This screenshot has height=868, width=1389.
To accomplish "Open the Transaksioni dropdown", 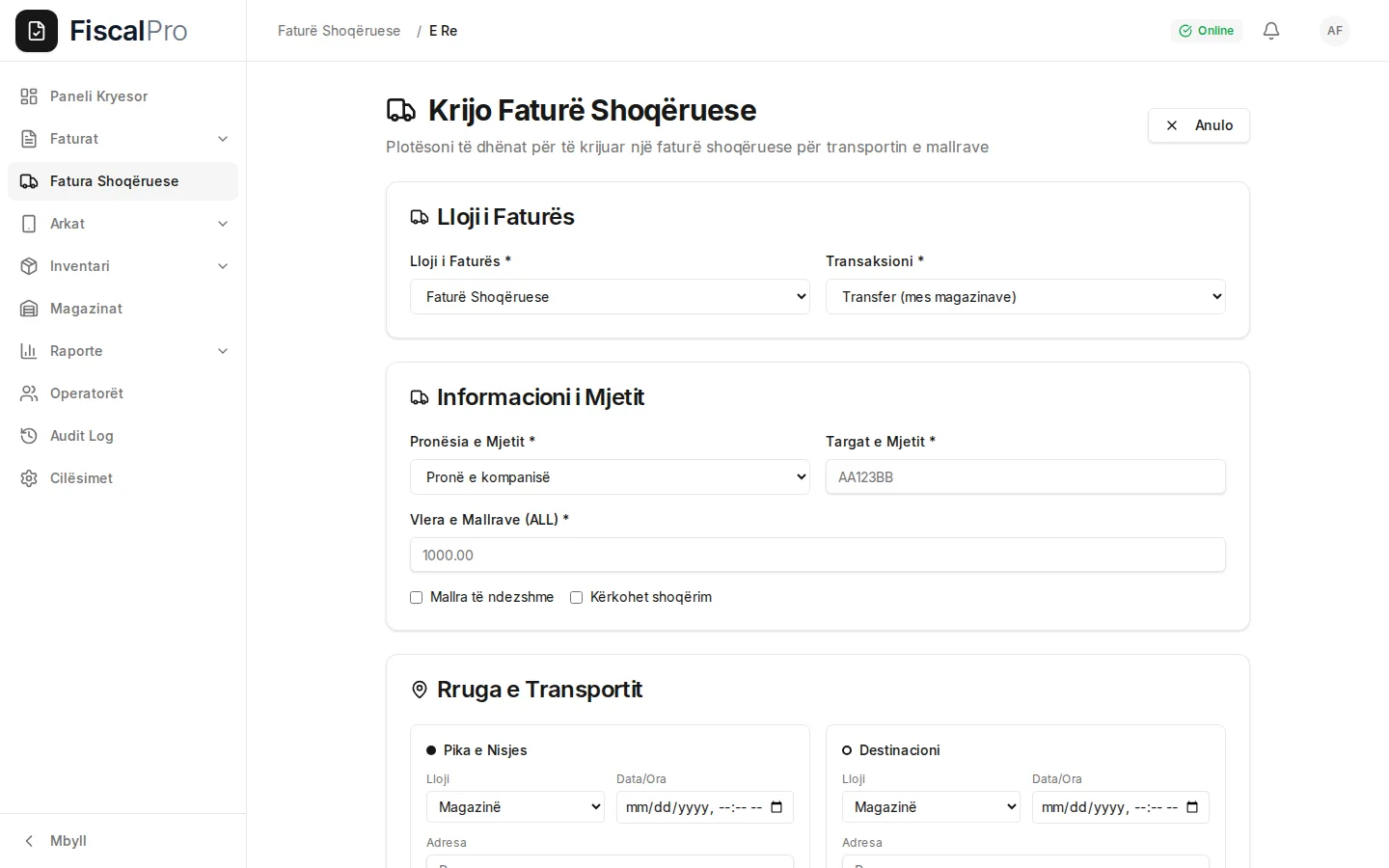I will pyautogui.click(x=1025, y=297).
